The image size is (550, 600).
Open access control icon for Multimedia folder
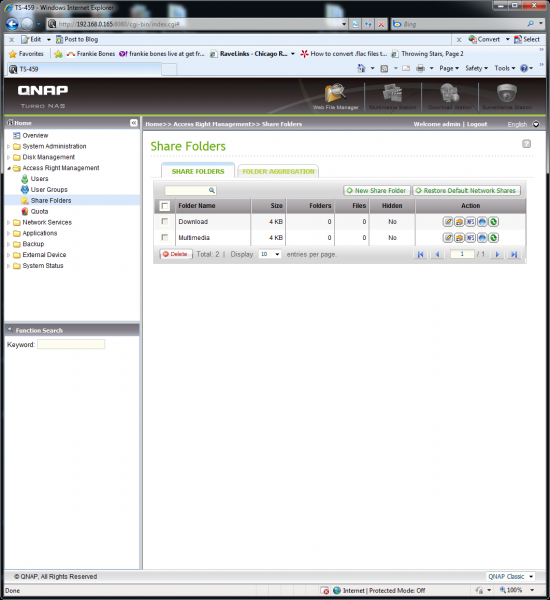point(459,238)
